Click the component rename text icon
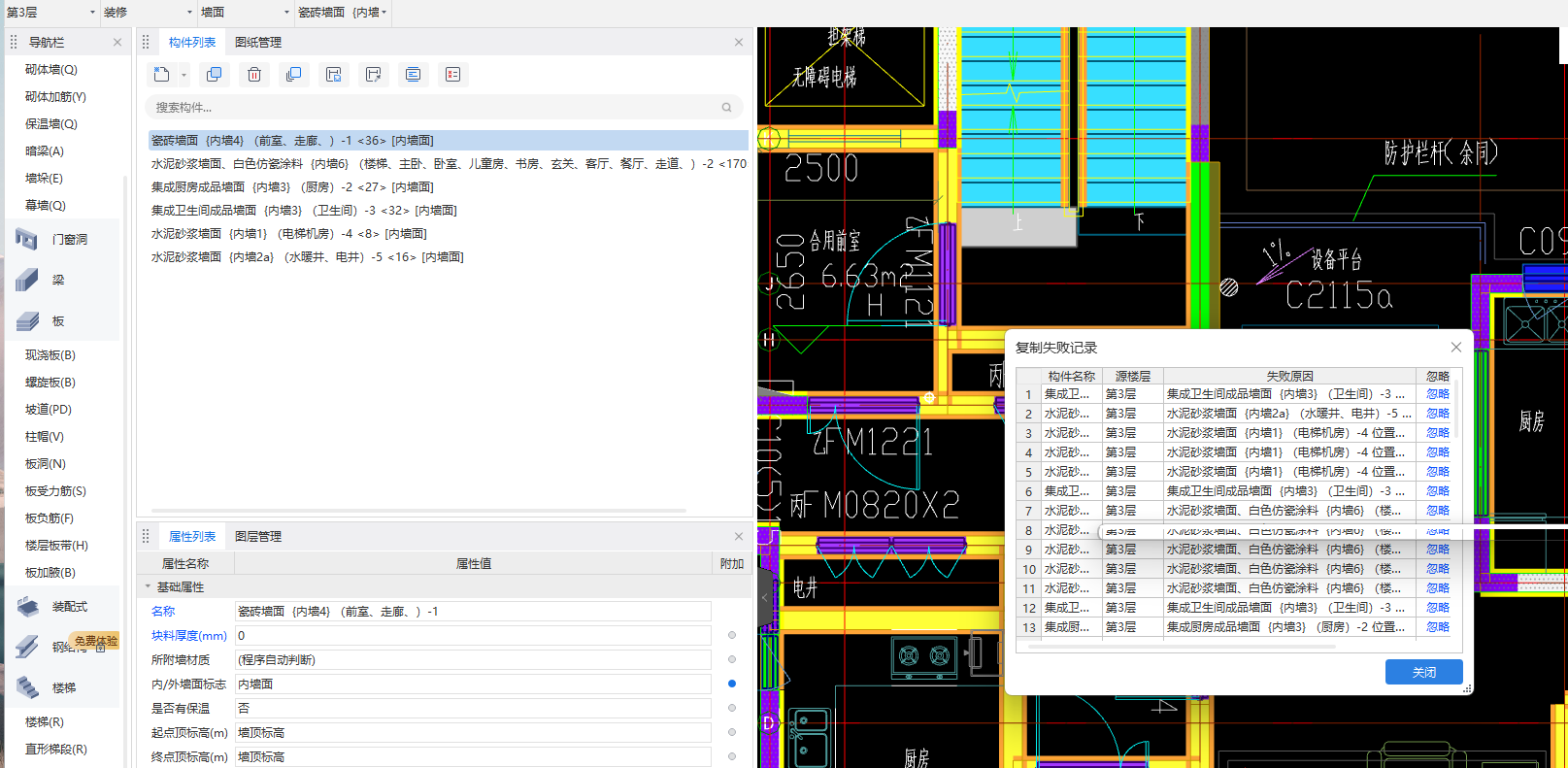The width and height of the screenshot is (1568, 768). pos(413,75)
